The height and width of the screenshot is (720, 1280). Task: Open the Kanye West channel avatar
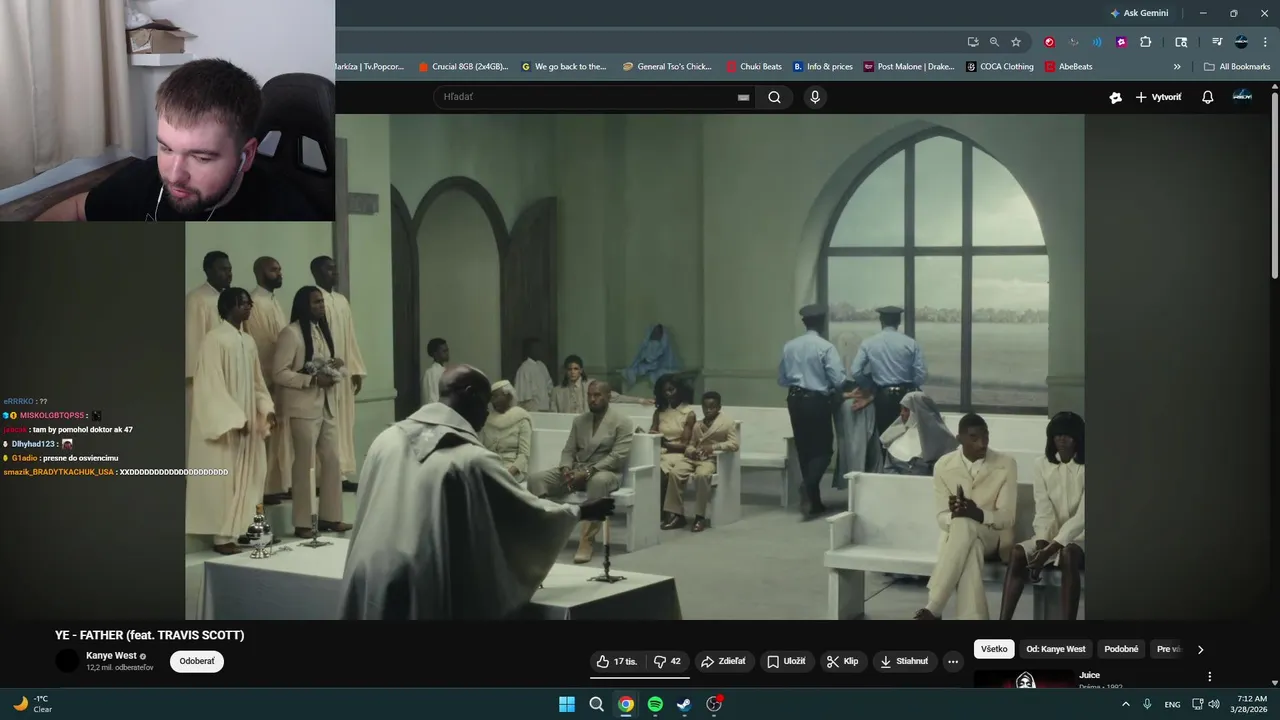coord(67,661)
